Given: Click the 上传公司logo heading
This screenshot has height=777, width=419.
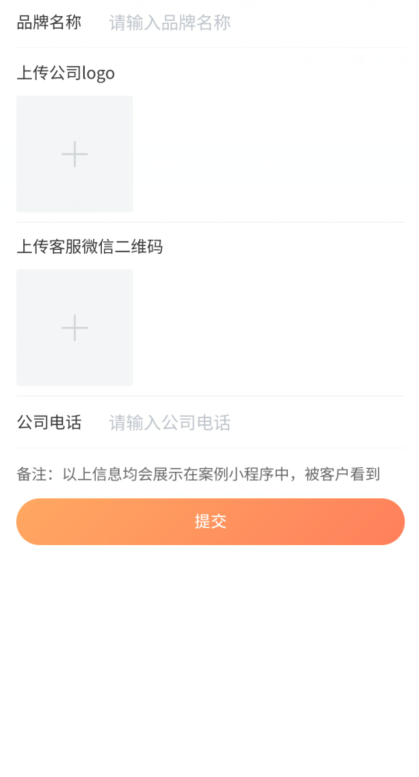Looking at the screenshot, I should click(66, 73).
